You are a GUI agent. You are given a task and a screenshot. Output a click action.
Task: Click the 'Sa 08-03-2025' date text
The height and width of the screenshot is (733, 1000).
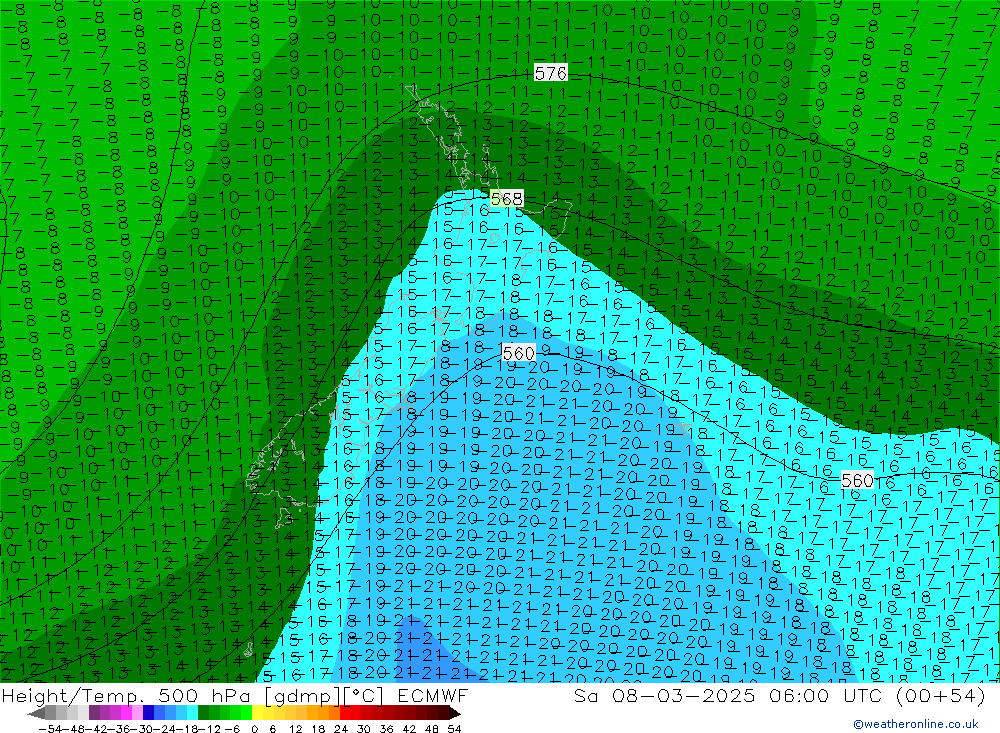pos(664,695)
